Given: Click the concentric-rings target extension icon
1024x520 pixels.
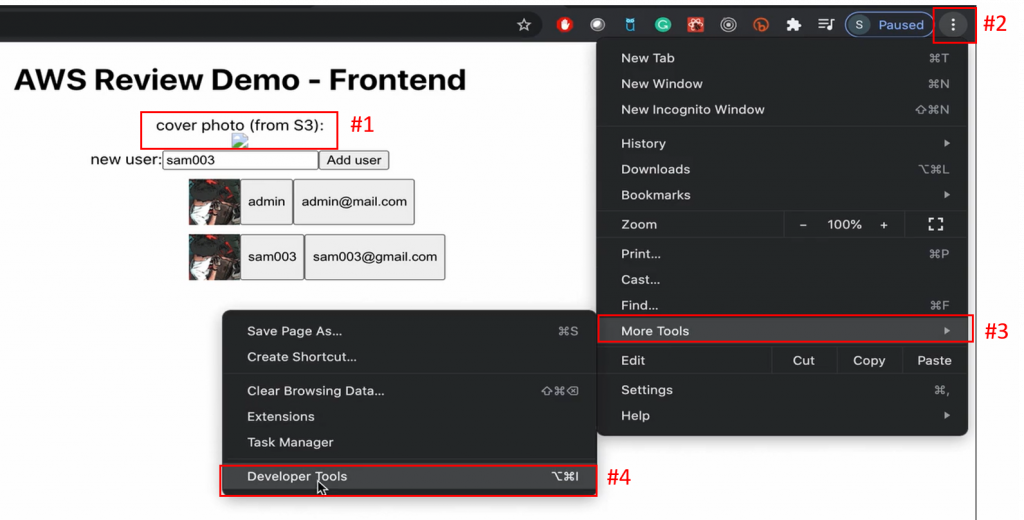Looking at the screenshot, I should (x=728, y=25).
